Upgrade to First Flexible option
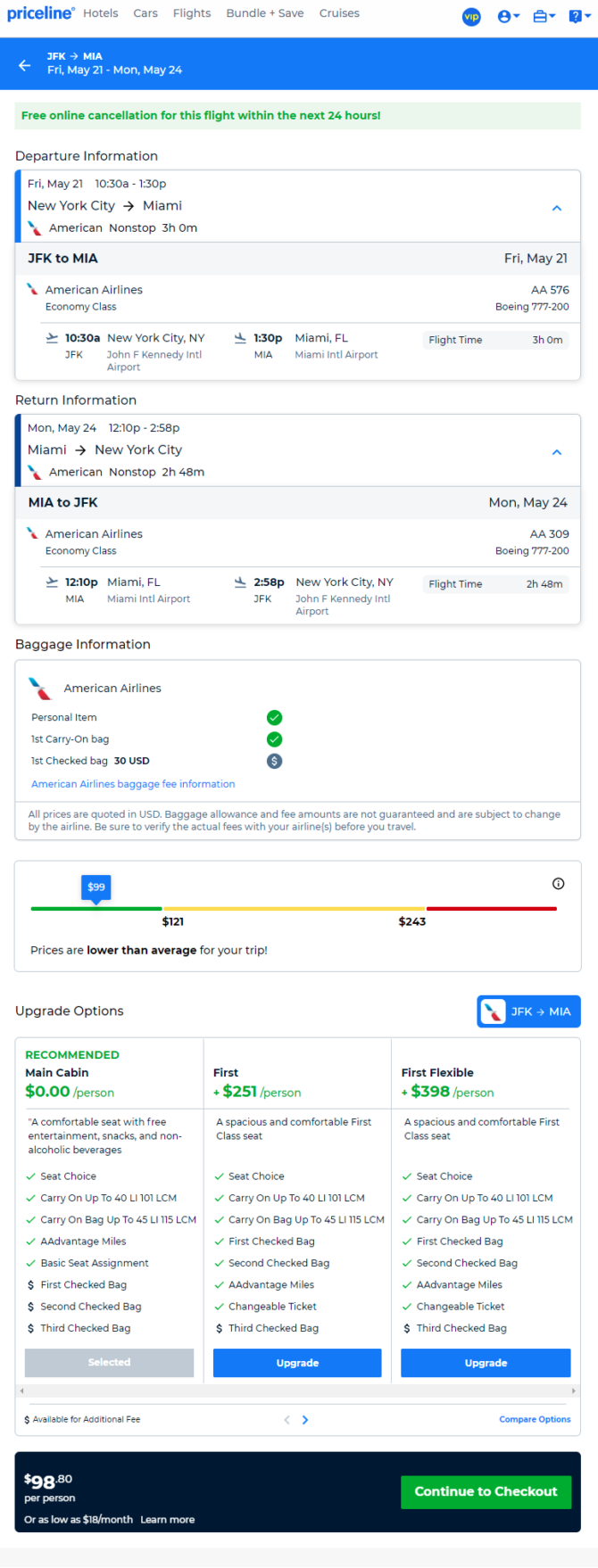Viewport: 598px width, 1568px height. pos(486,1363)
